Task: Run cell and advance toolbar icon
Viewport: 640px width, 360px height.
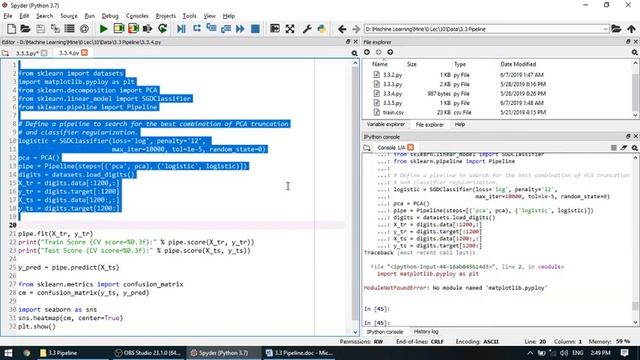Action: tap(133, 29)
